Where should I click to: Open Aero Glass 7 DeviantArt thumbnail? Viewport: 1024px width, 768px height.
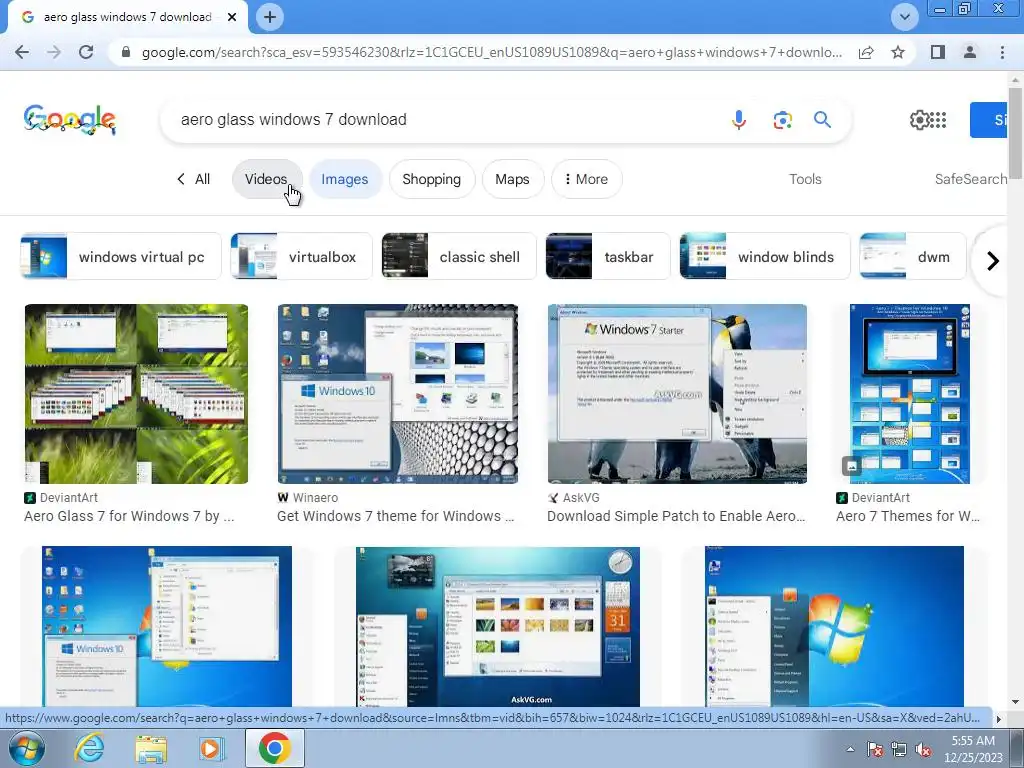click(x=136, y=394)
